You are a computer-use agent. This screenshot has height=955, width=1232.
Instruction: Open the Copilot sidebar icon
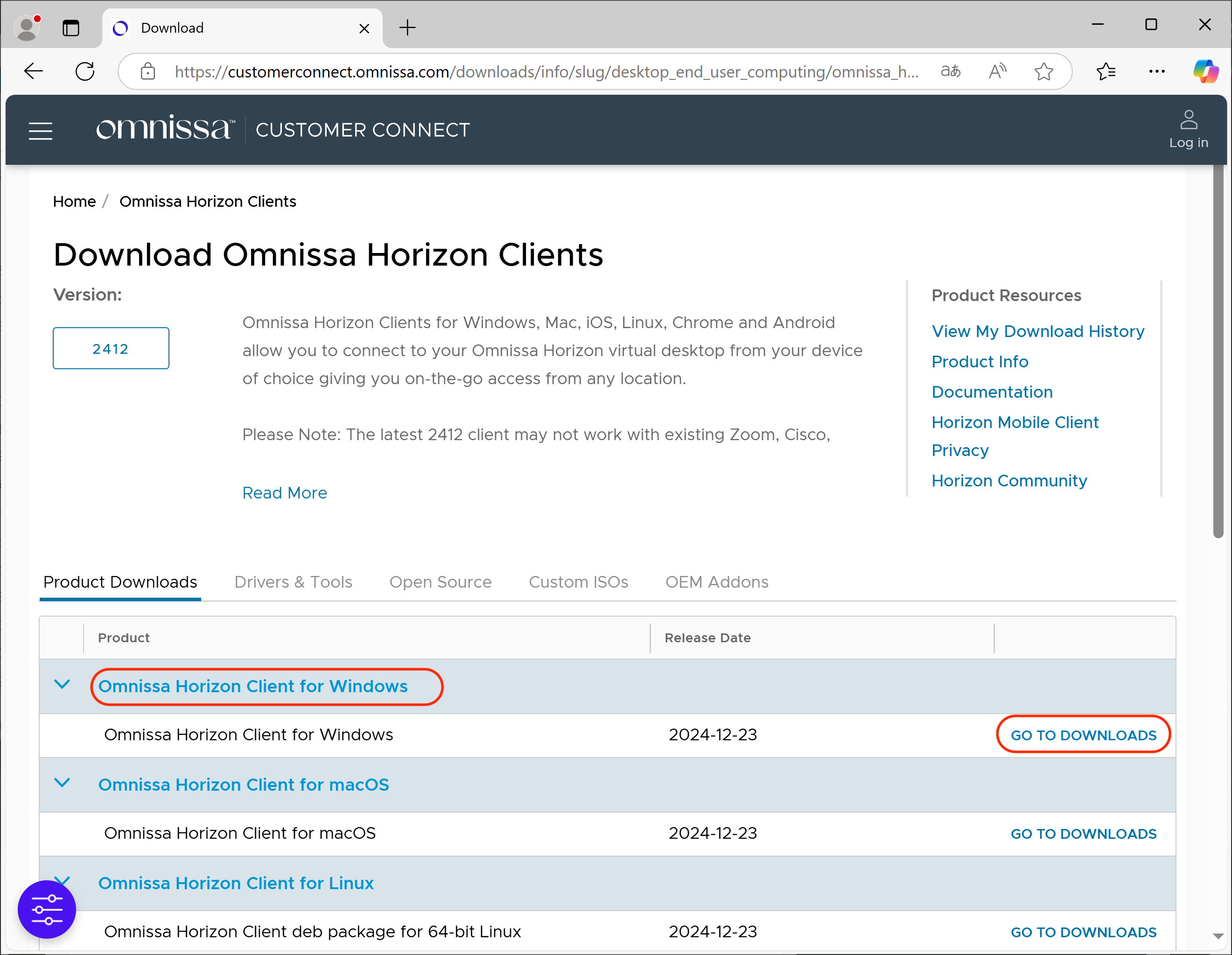point(1205,71)
